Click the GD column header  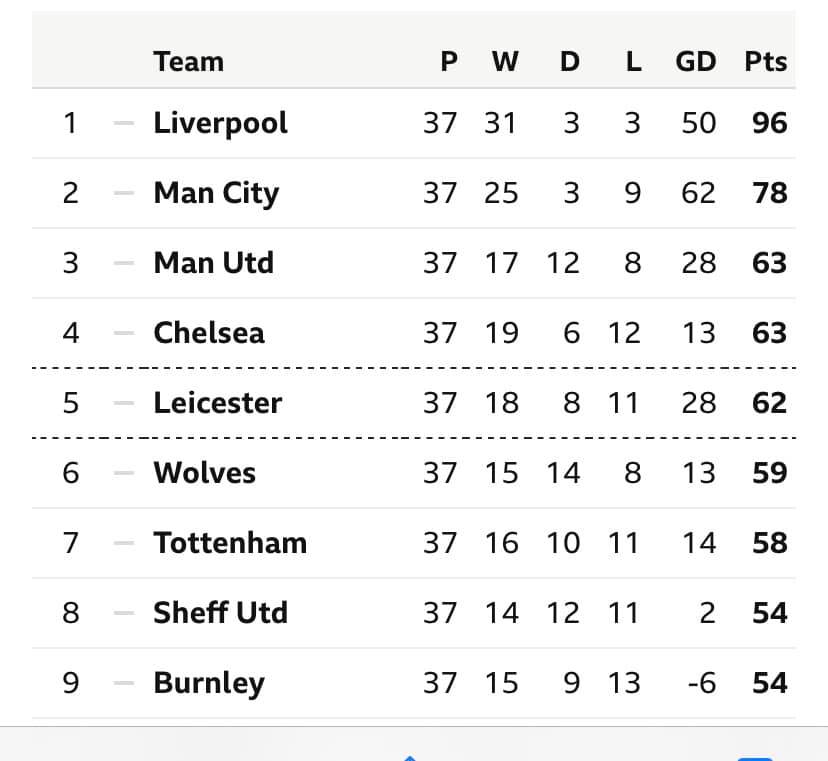696,62
